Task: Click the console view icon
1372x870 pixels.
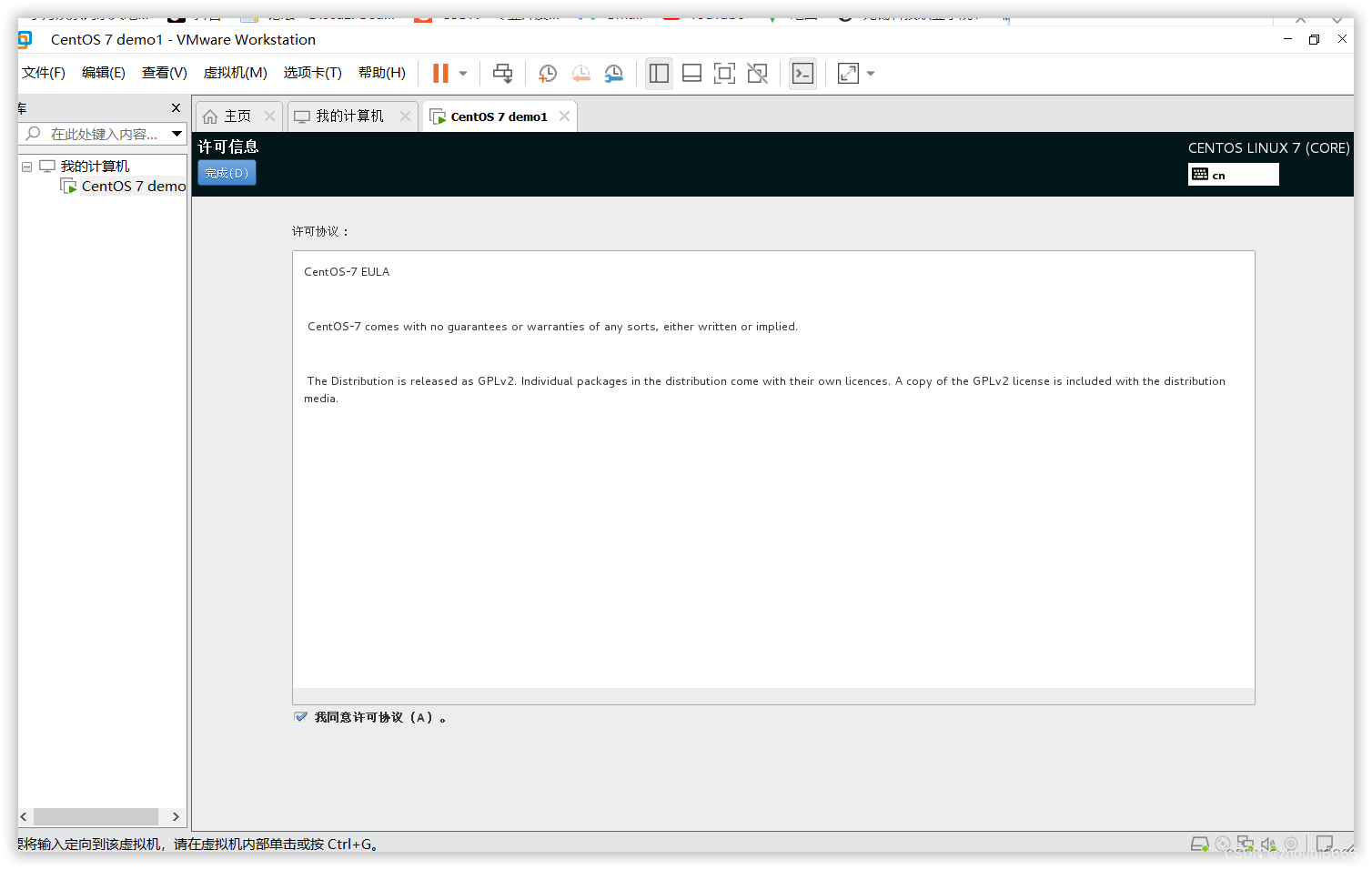Action: 802,74
